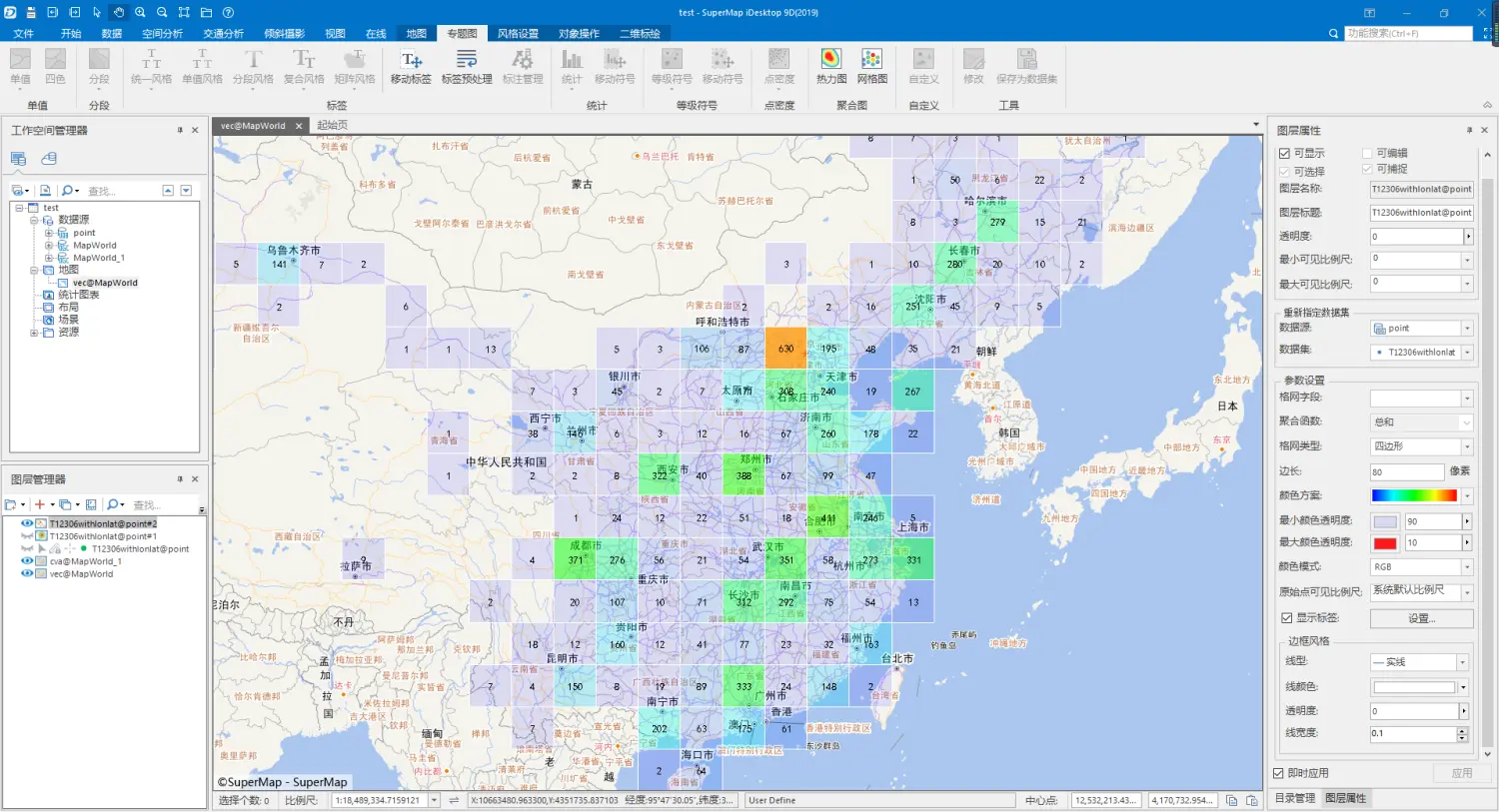Toggle the 可选择 checkbox
This screenshot has height=812, width=1499.
point(1284,171)
